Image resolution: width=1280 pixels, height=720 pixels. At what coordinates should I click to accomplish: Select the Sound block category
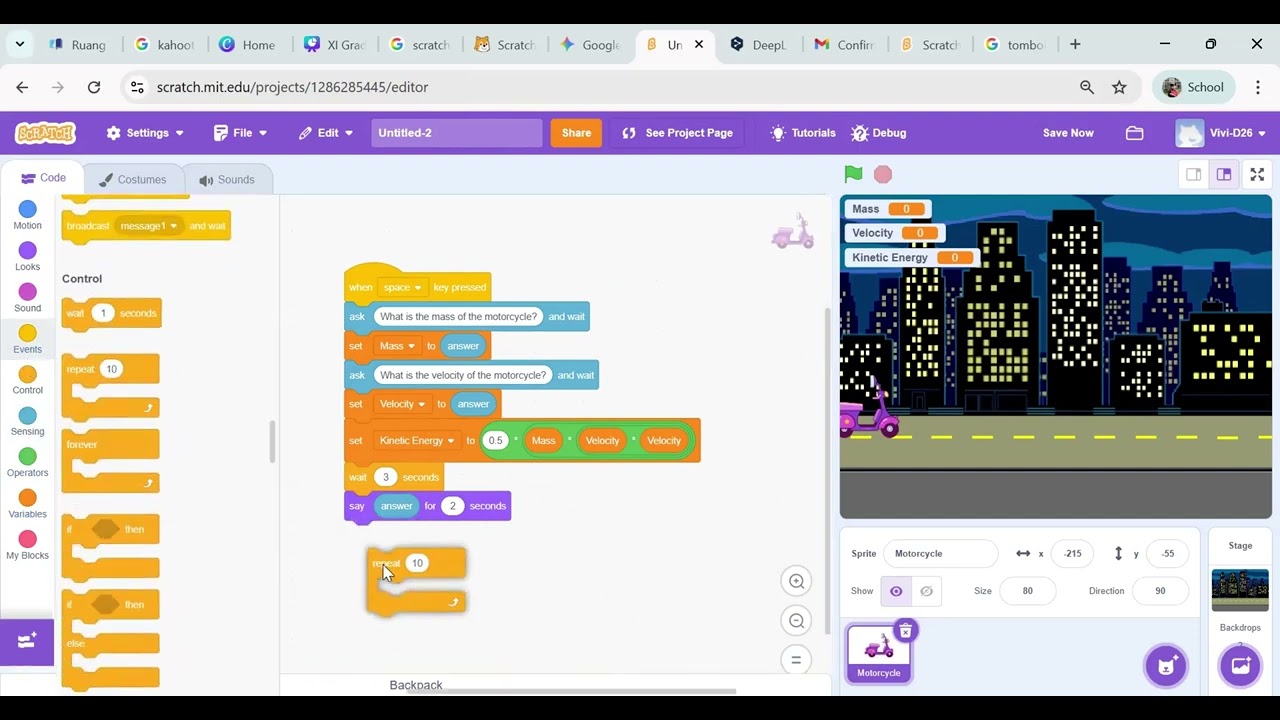pyautogui.click(x=27, y=297)
